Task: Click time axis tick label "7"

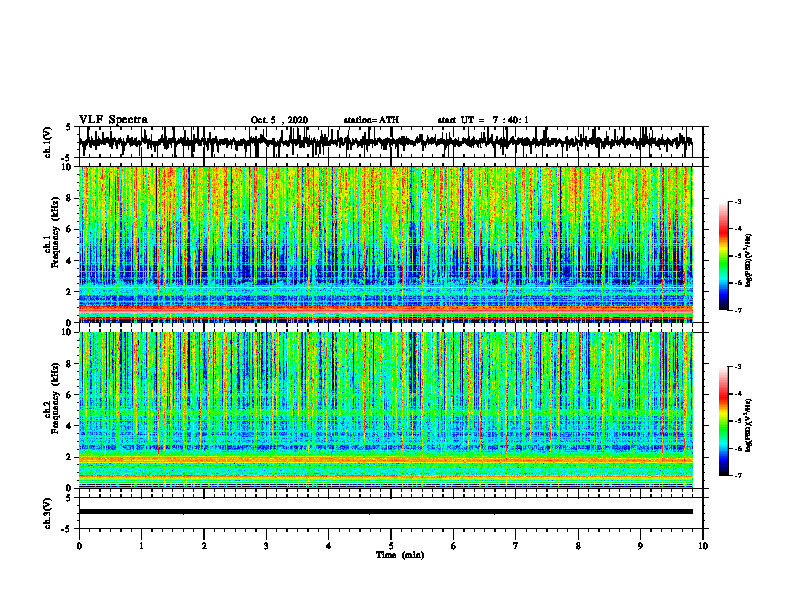Action: point(516,546)
